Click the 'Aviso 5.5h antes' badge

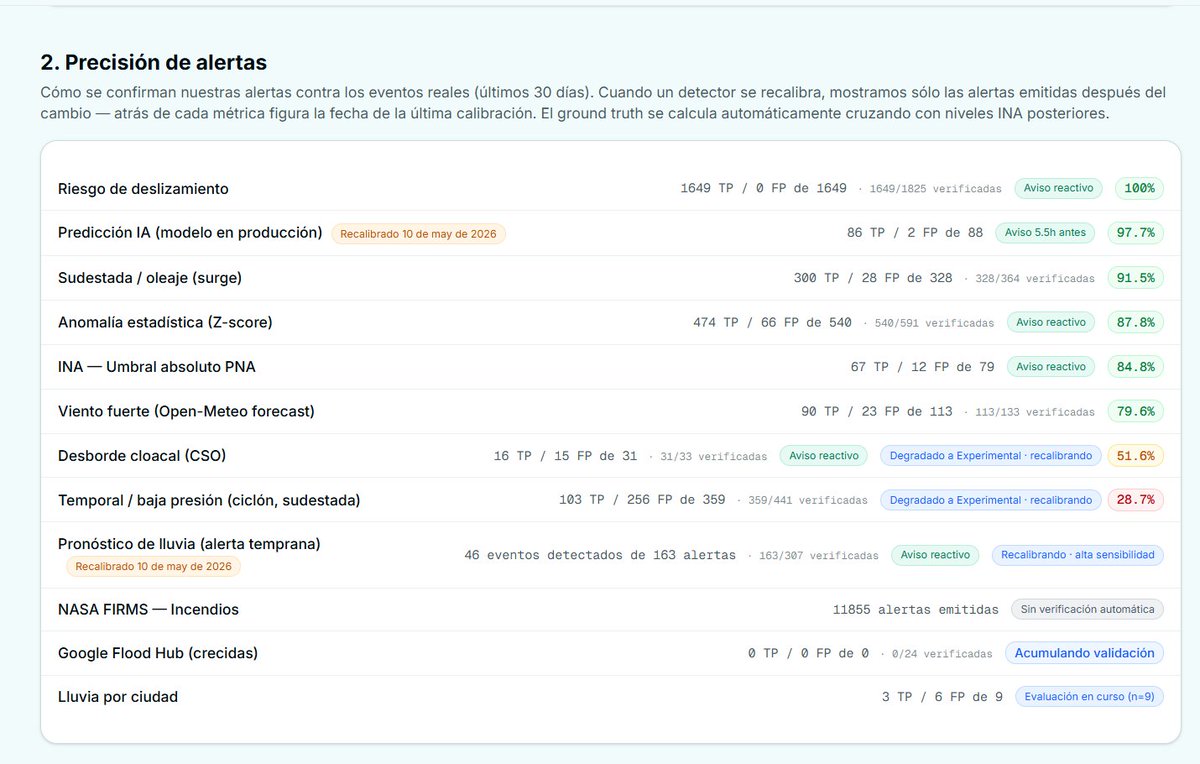click(x=1045, y=232)
